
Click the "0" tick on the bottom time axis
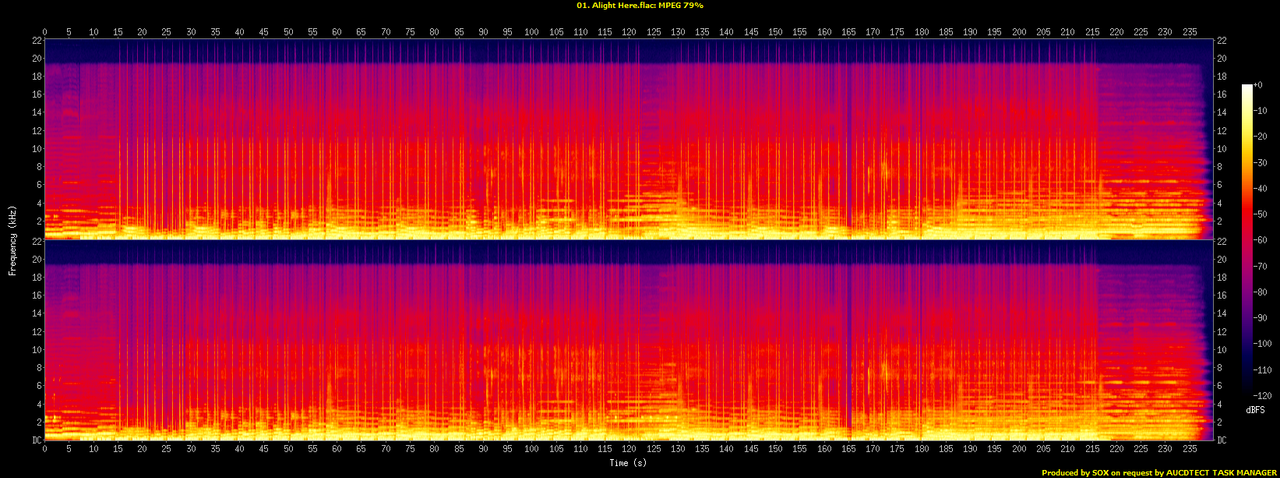click(x=45, y=450)
